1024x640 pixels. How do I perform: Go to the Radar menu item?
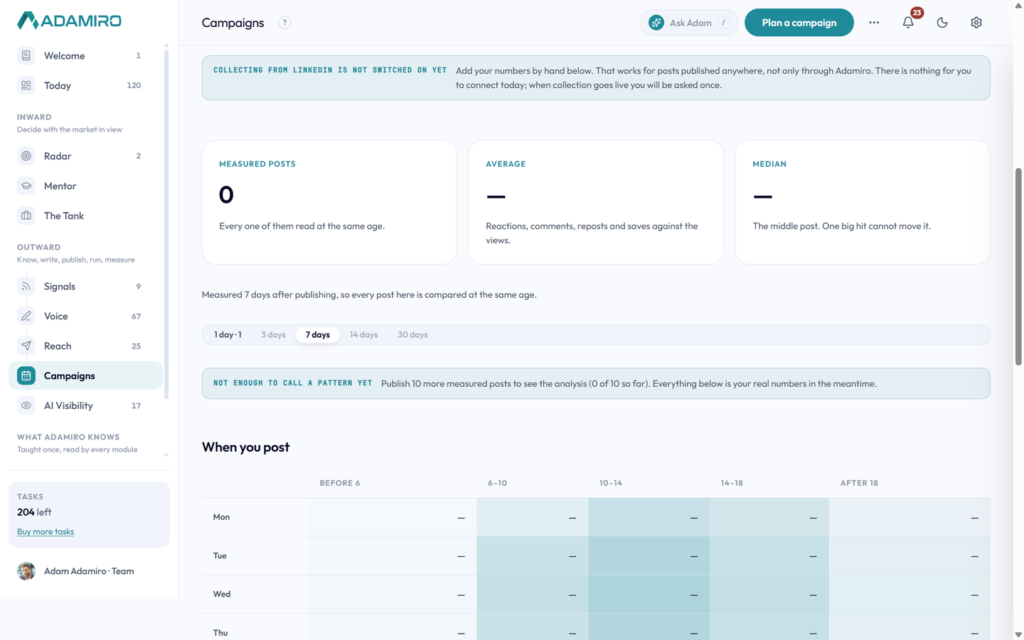pos(86,156)
